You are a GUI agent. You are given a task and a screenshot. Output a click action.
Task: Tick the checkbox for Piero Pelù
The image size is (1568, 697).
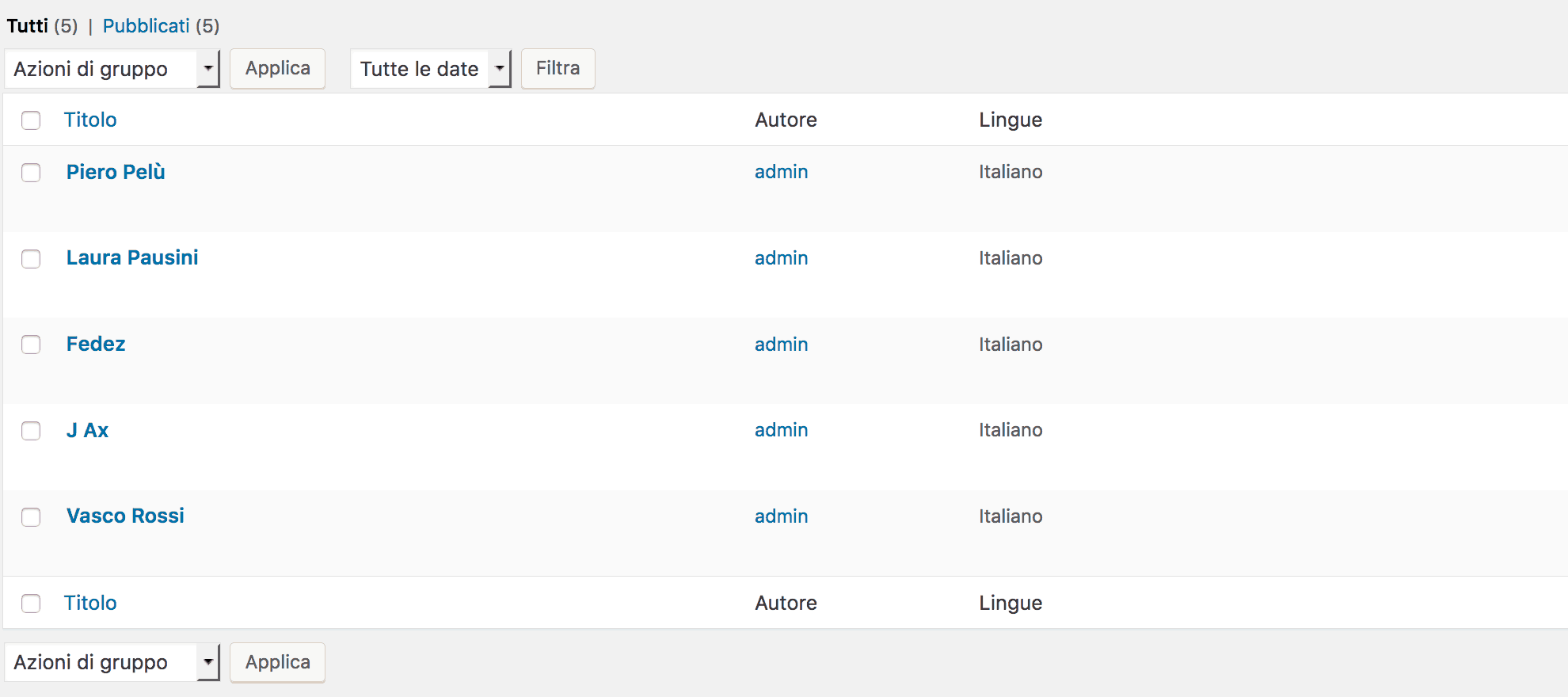[x=31, y=173]
